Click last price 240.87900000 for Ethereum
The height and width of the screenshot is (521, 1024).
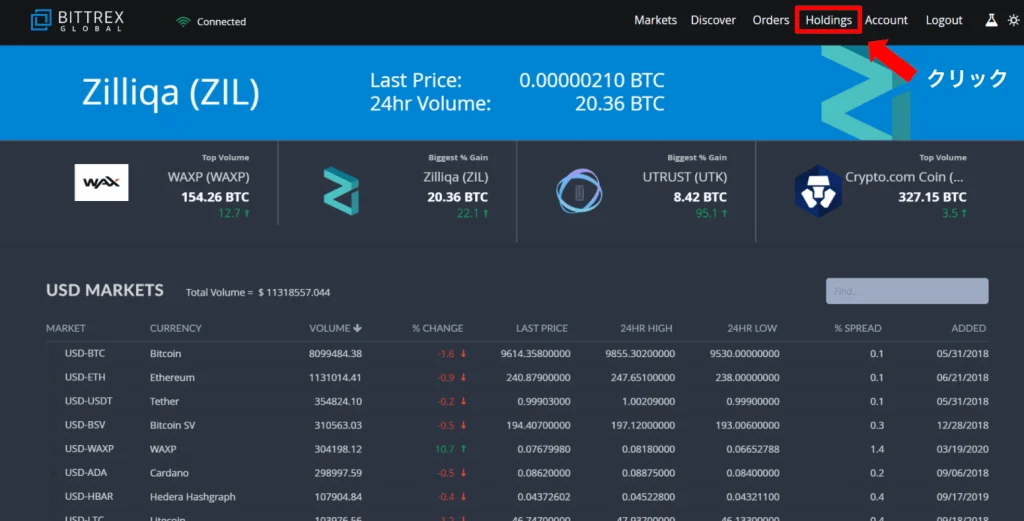point(538,377)
